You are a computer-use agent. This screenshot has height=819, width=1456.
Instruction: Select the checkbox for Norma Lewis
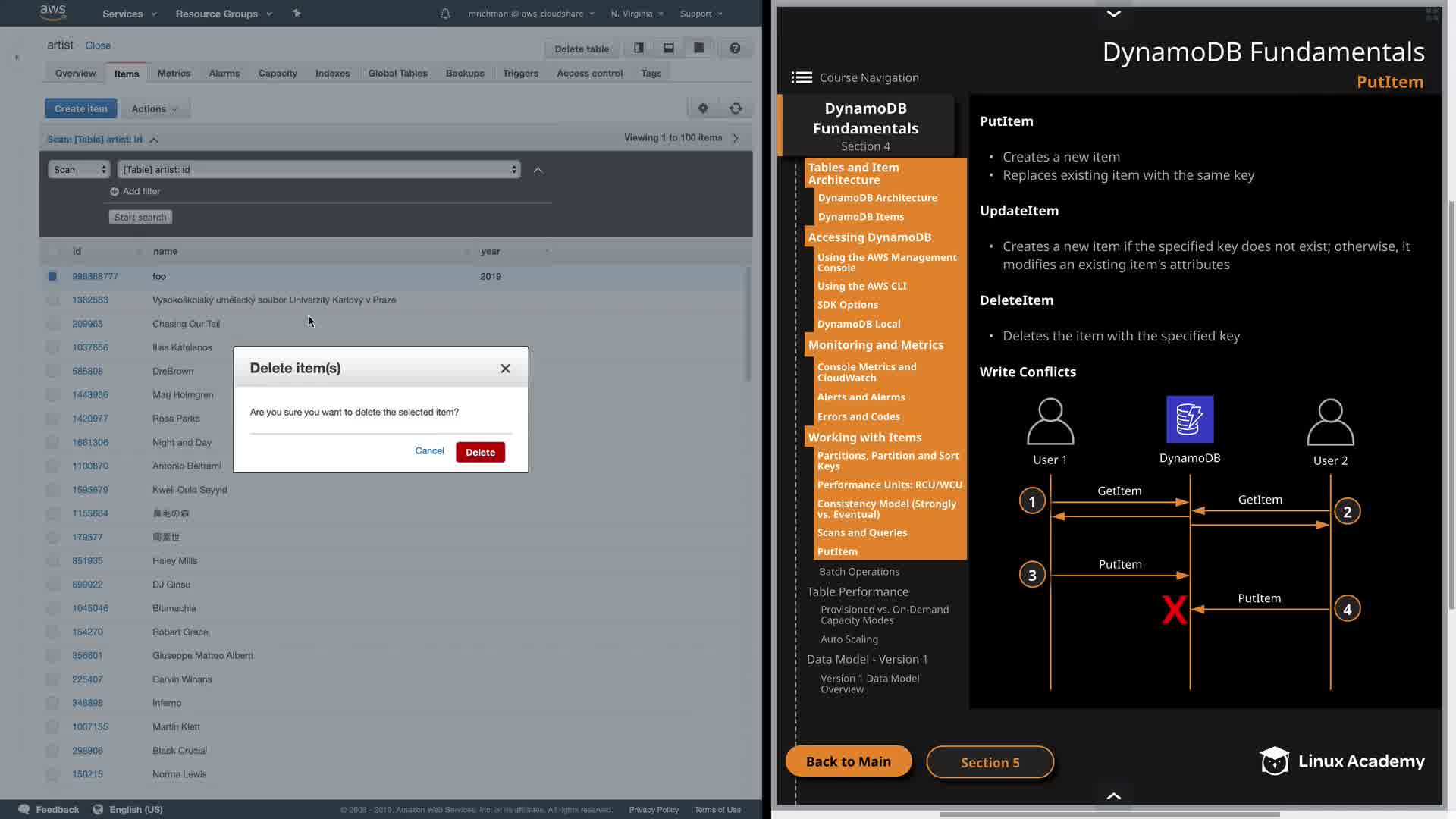point(52,774)
